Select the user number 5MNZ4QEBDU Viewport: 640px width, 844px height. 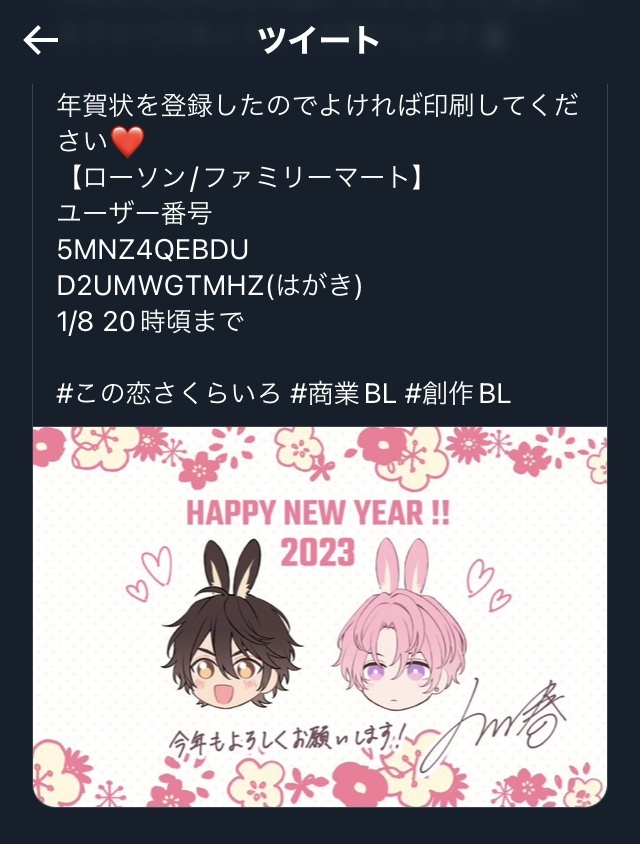pyautogui.click(x=153, y=250)
